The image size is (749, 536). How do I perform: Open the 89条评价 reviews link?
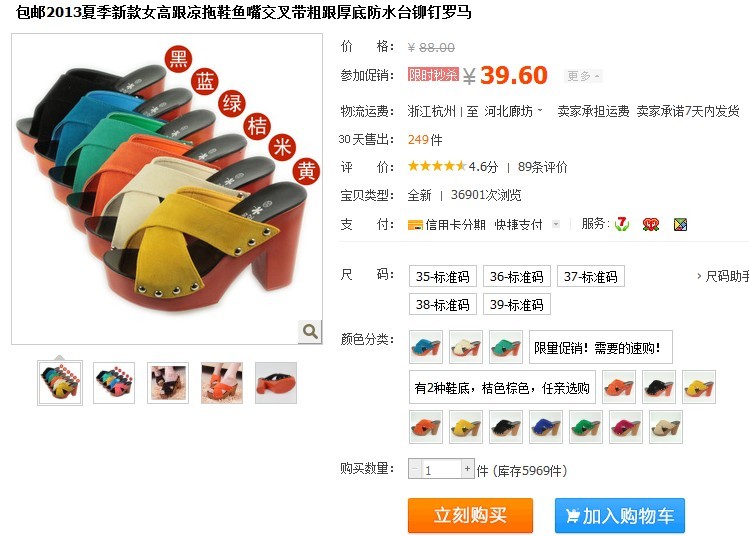(x=543, y=167)
